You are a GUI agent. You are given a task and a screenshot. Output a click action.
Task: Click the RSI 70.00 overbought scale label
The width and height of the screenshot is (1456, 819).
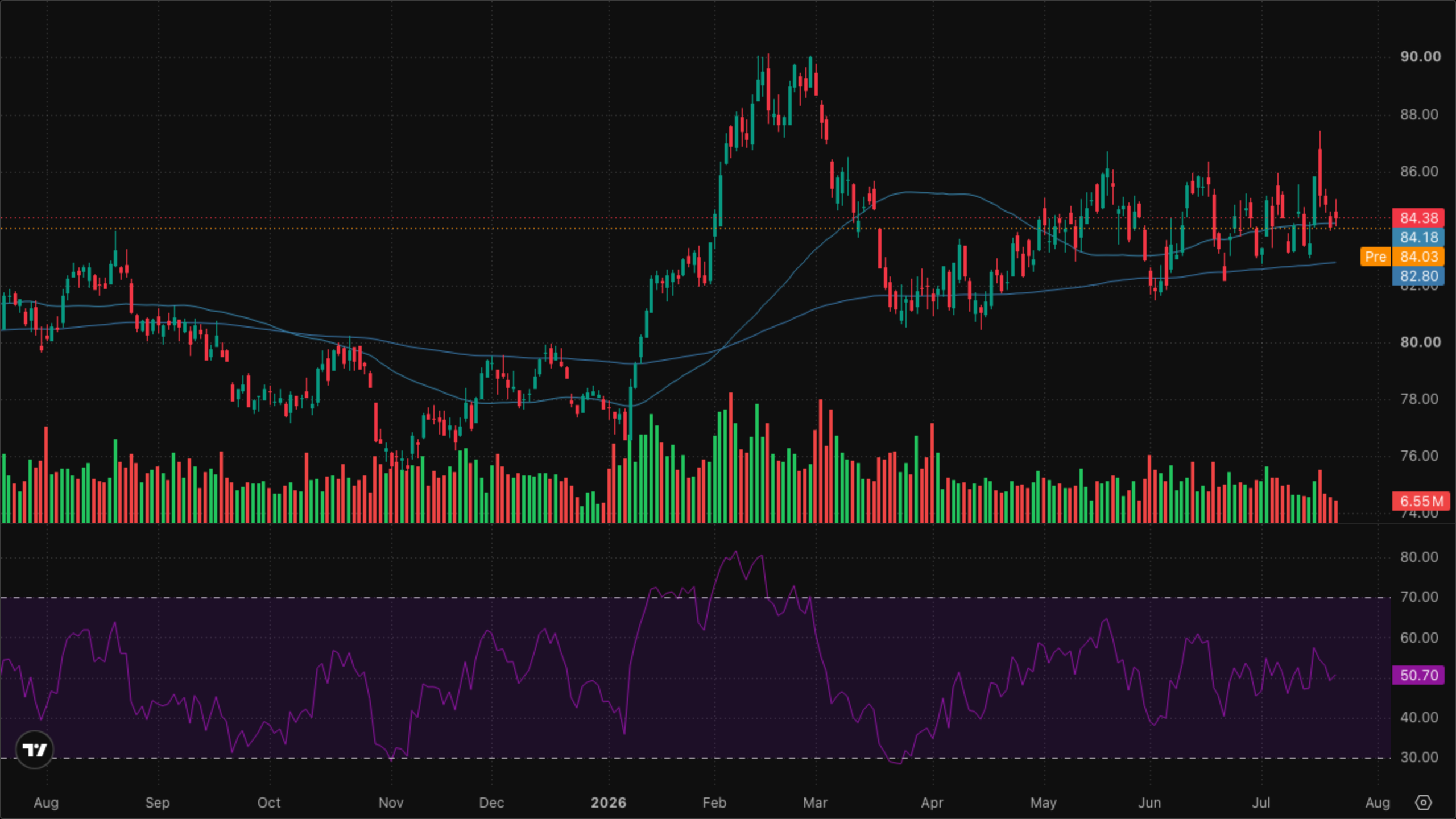coord(1419,597)
